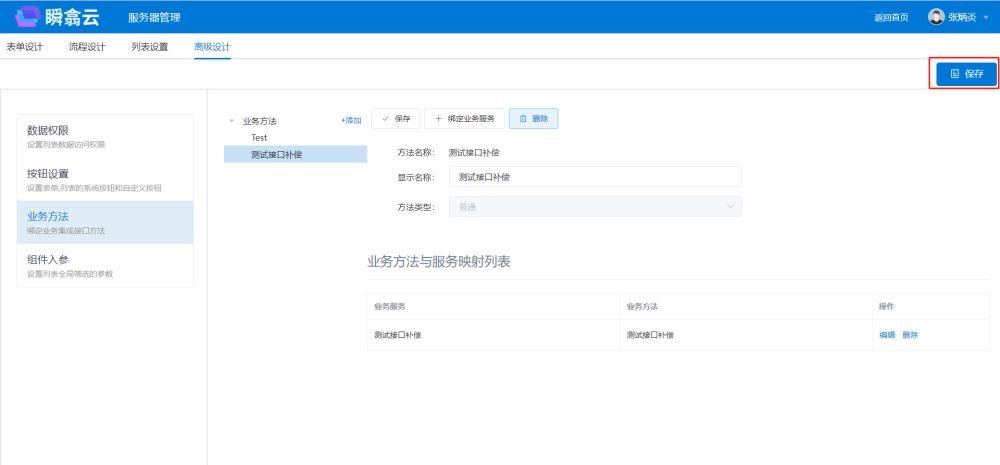The height and width of the screenshot is (465, 1000).
Task: Open the 张炳炎 user dropdown arrow
Action: [986, 17]
